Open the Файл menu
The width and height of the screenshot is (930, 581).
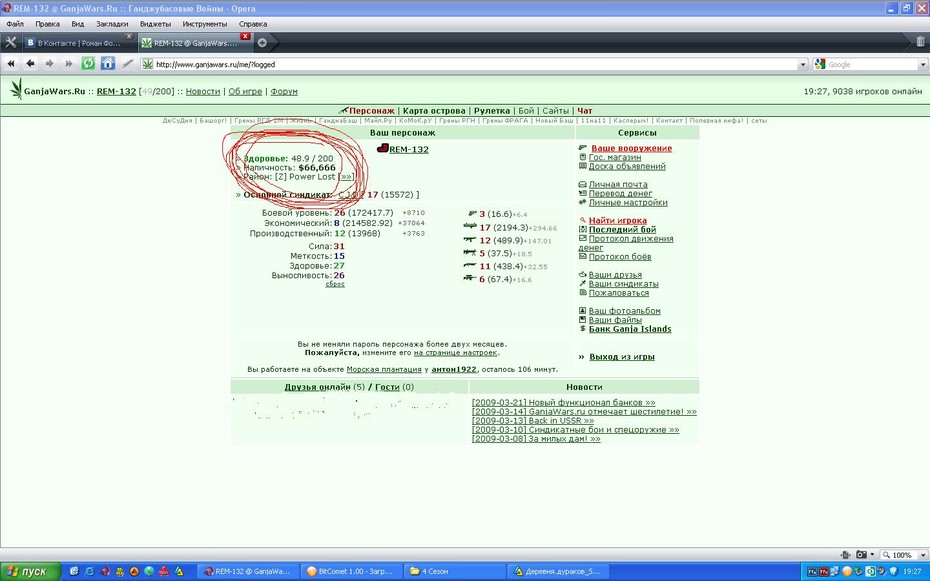pos(15,24)
